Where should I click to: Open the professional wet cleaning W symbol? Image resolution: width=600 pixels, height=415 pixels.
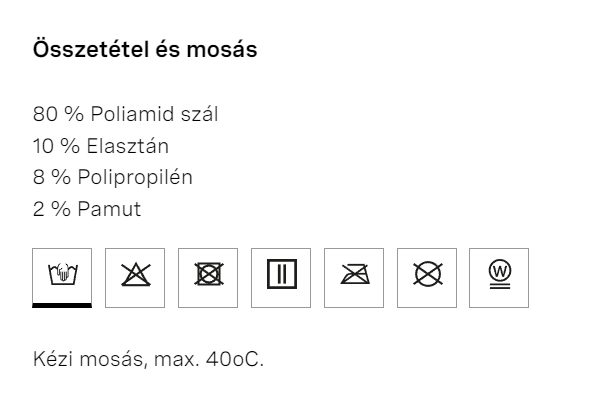499,278
